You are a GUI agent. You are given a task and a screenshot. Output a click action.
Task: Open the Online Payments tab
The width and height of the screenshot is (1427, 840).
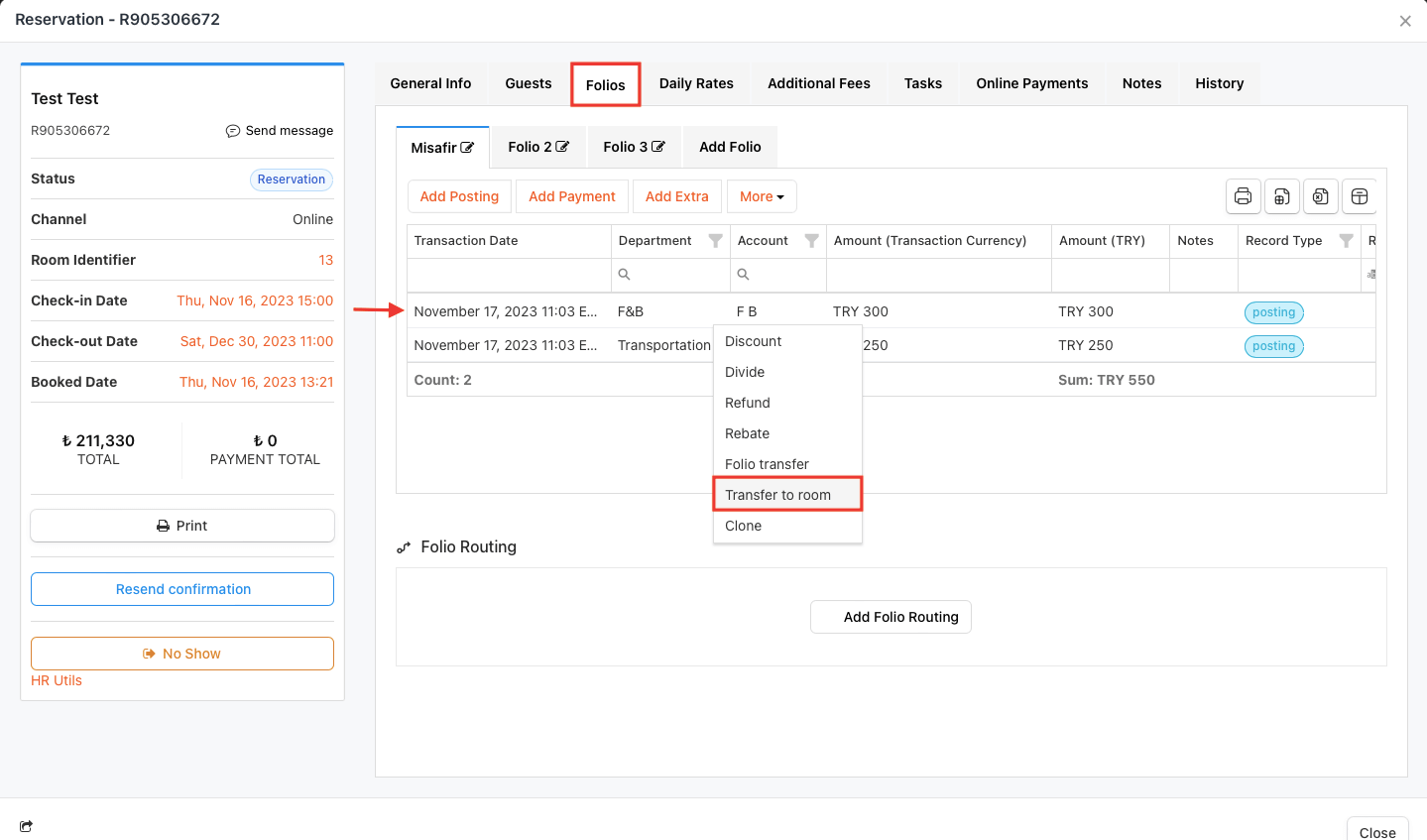click(1031, 83)
